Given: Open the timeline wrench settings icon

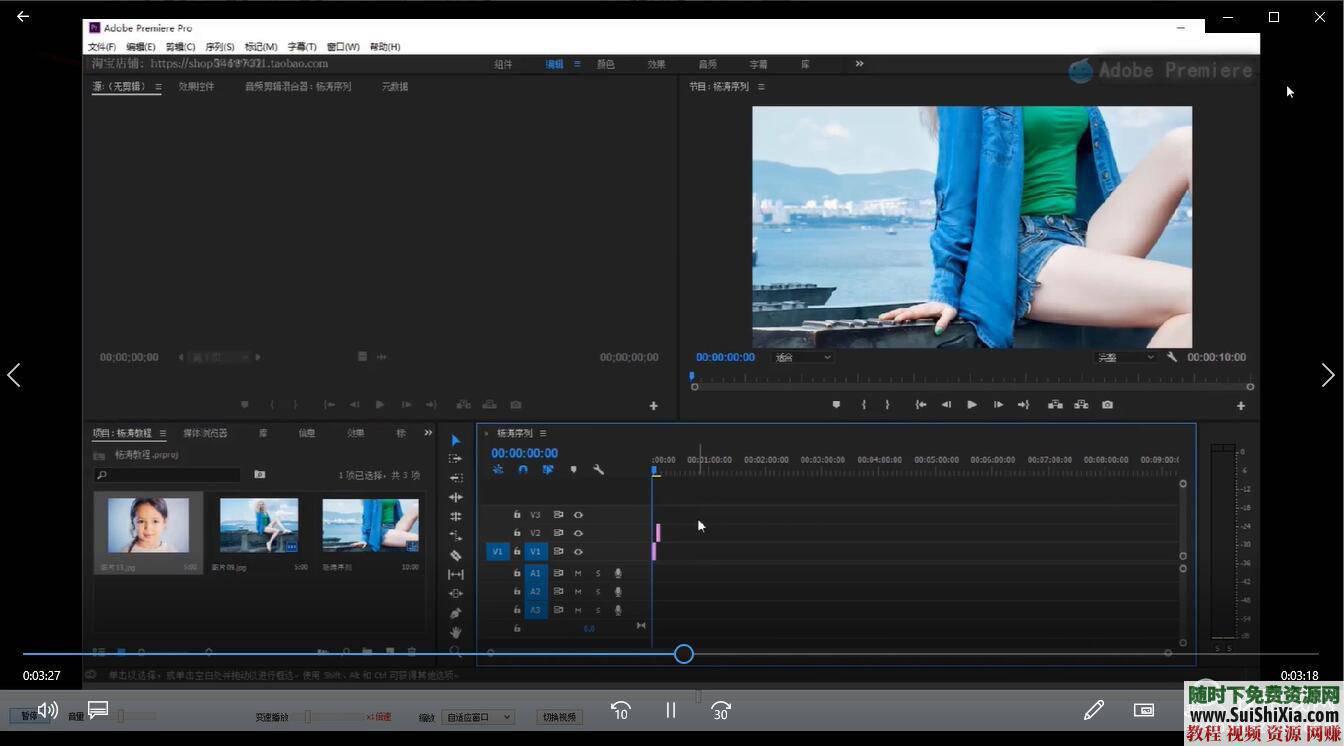Looking at the screenshot, I should point(598,469).
